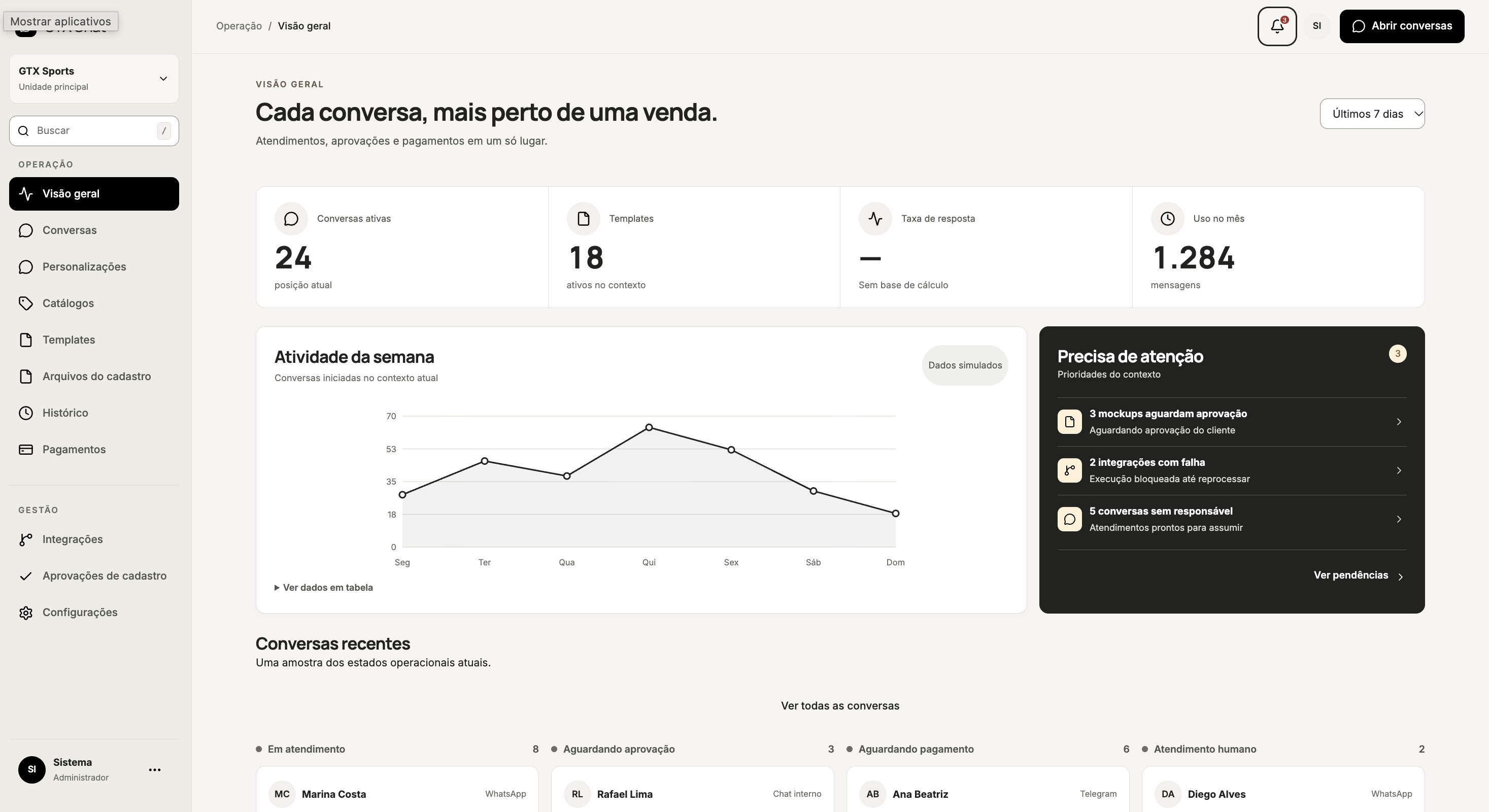Open Integrações in the Gestão section
The height and width of the screenshot is (812, 1489).
[94, 539]
